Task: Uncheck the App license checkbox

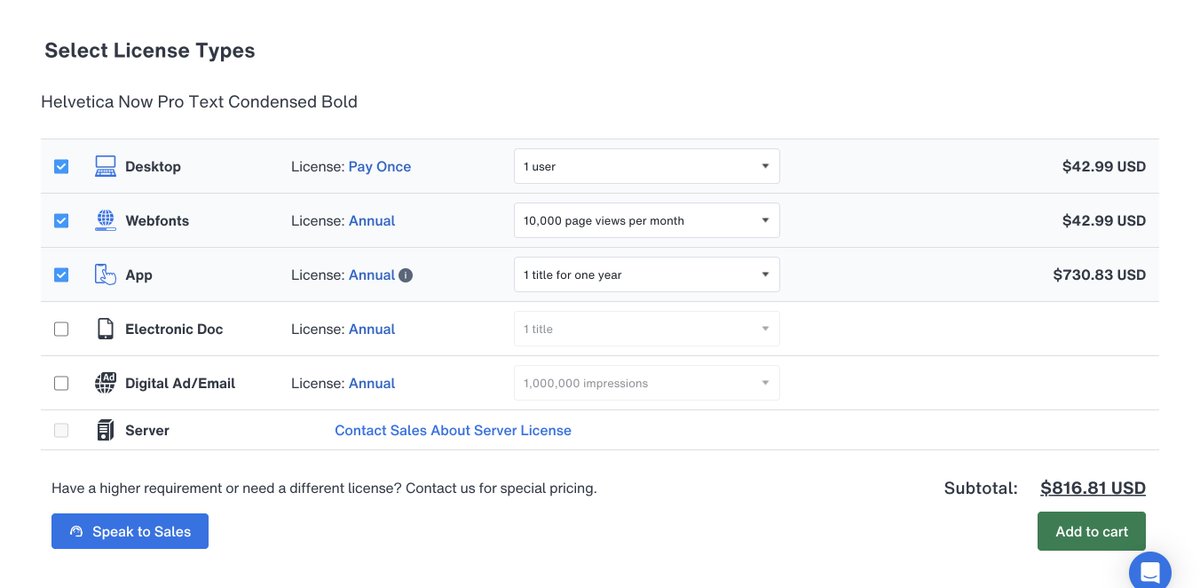Action: [61, 275]
